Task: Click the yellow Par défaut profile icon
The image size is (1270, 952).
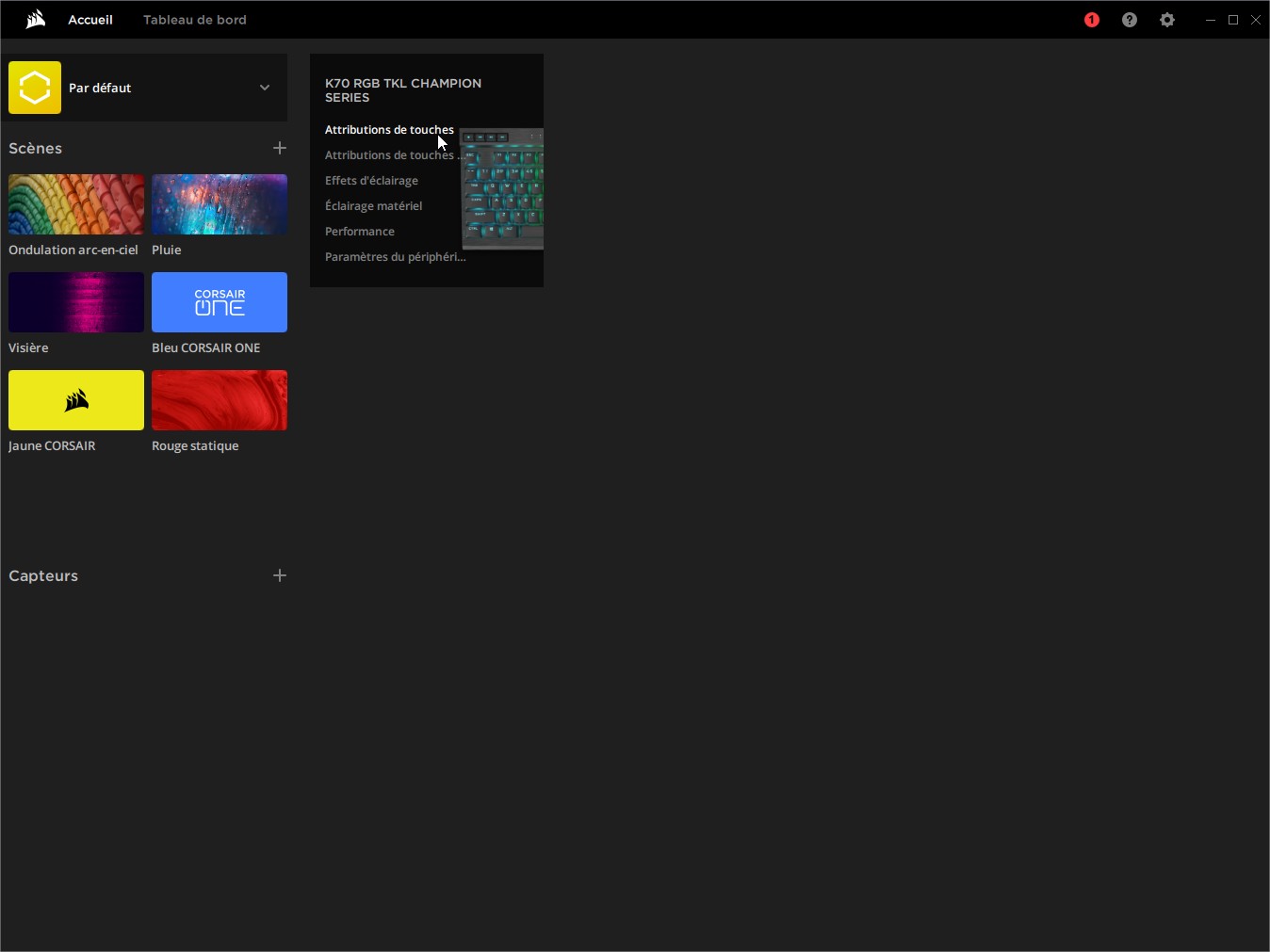Action: (35, 88)
